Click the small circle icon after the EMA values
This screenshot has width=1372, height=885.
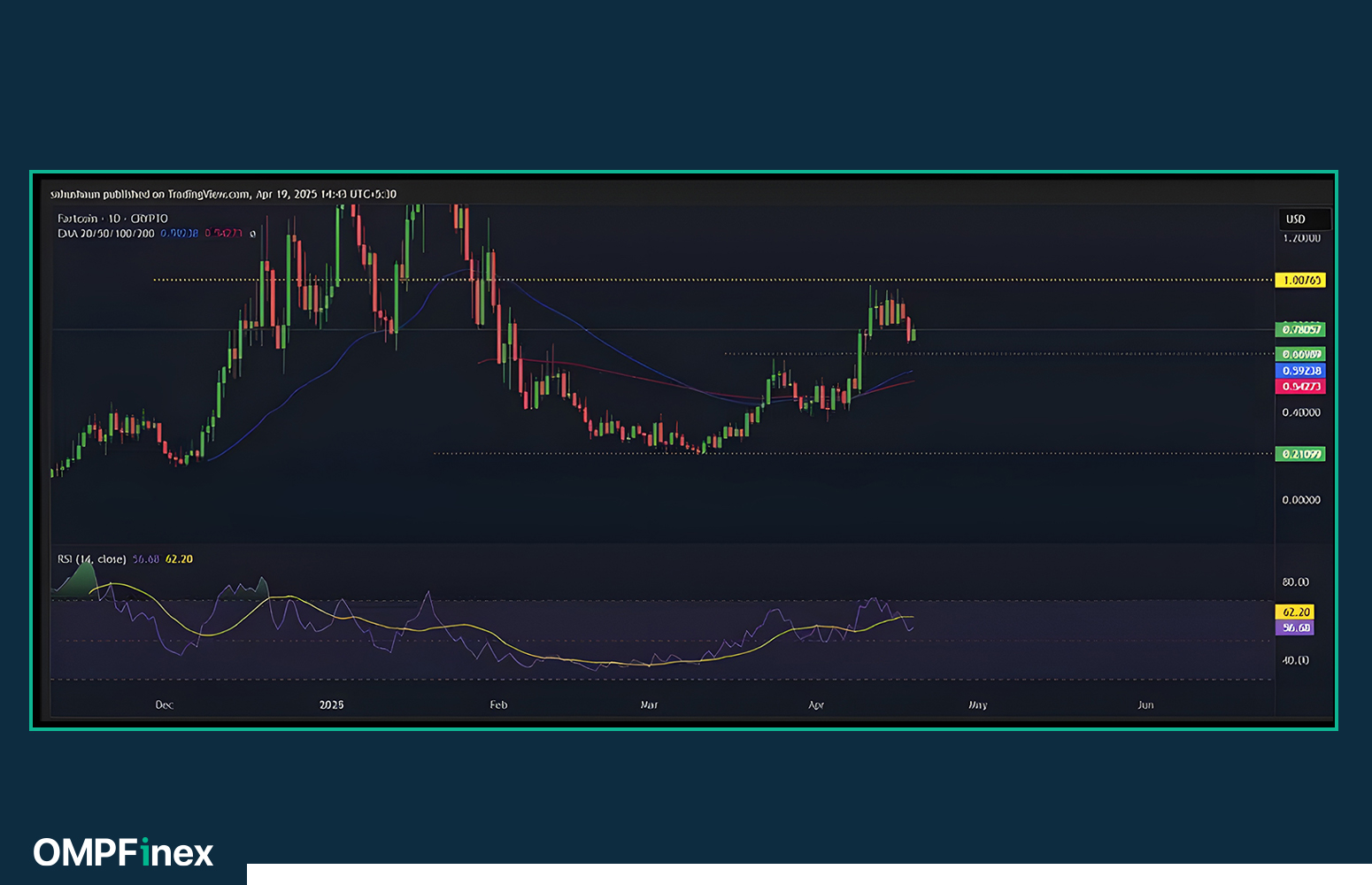pos(251,235)
